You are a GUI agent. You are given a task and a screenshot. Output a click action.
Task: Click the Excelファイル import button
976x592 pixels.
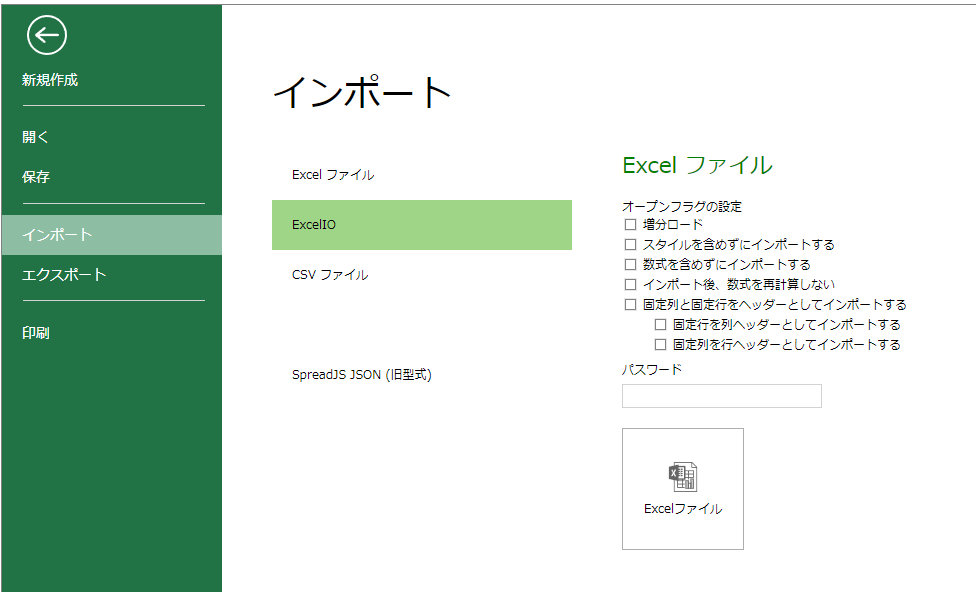(x=683, y=489)
